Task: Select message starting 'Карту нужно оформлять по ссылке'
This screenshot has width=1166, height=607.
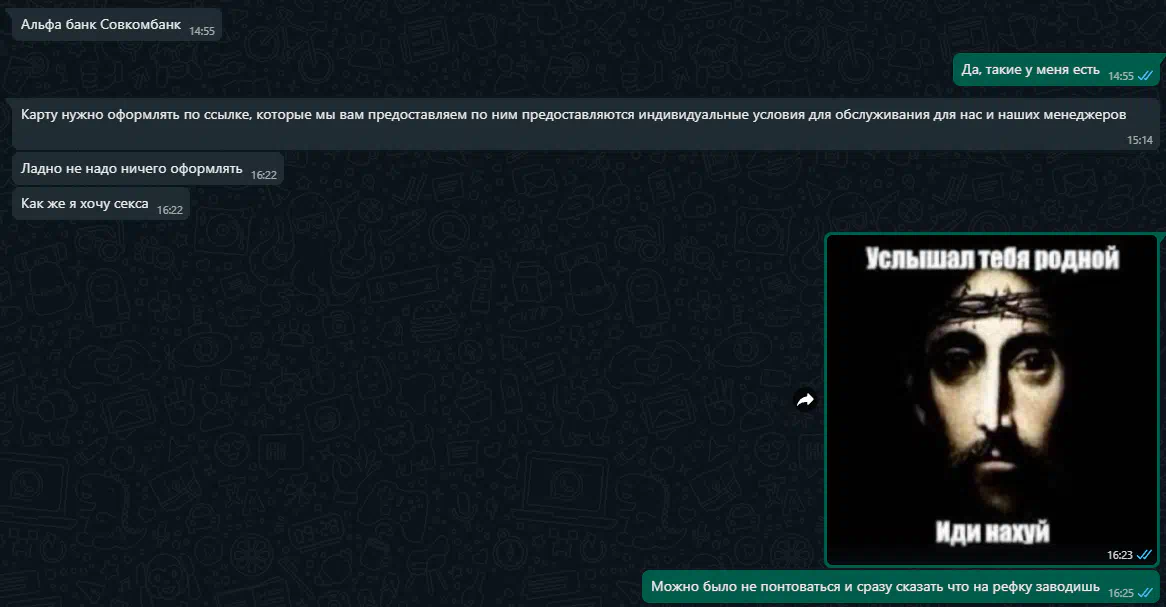Action: pyautogui.click(x=585, y=123)
